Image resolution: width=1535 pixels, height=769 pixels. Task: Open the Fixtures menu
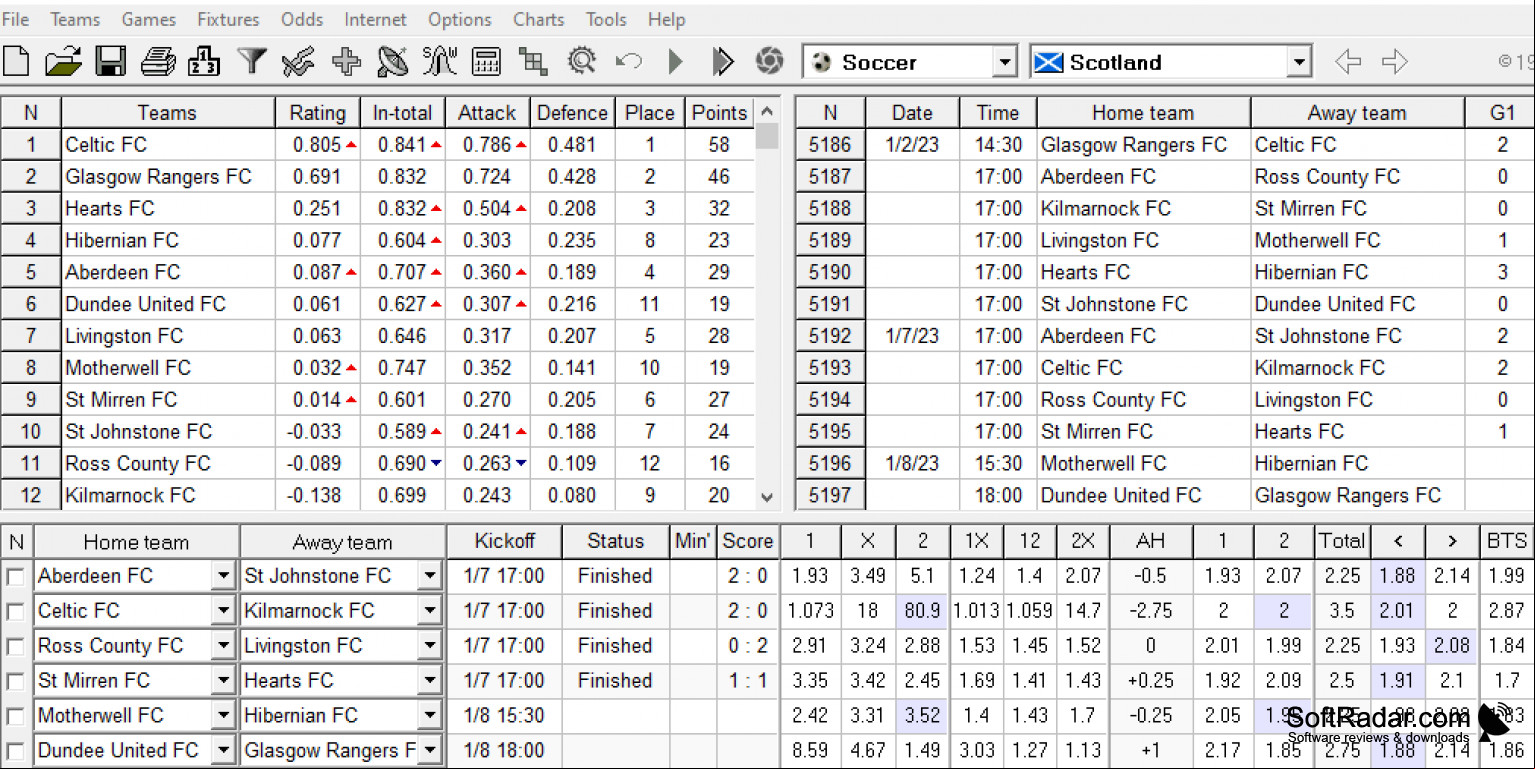(x=228, y=19)
